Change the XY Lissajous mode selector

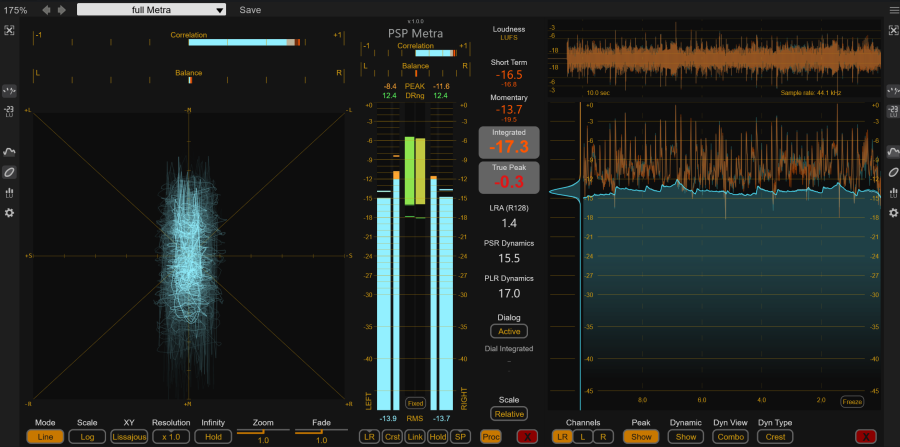128,436
